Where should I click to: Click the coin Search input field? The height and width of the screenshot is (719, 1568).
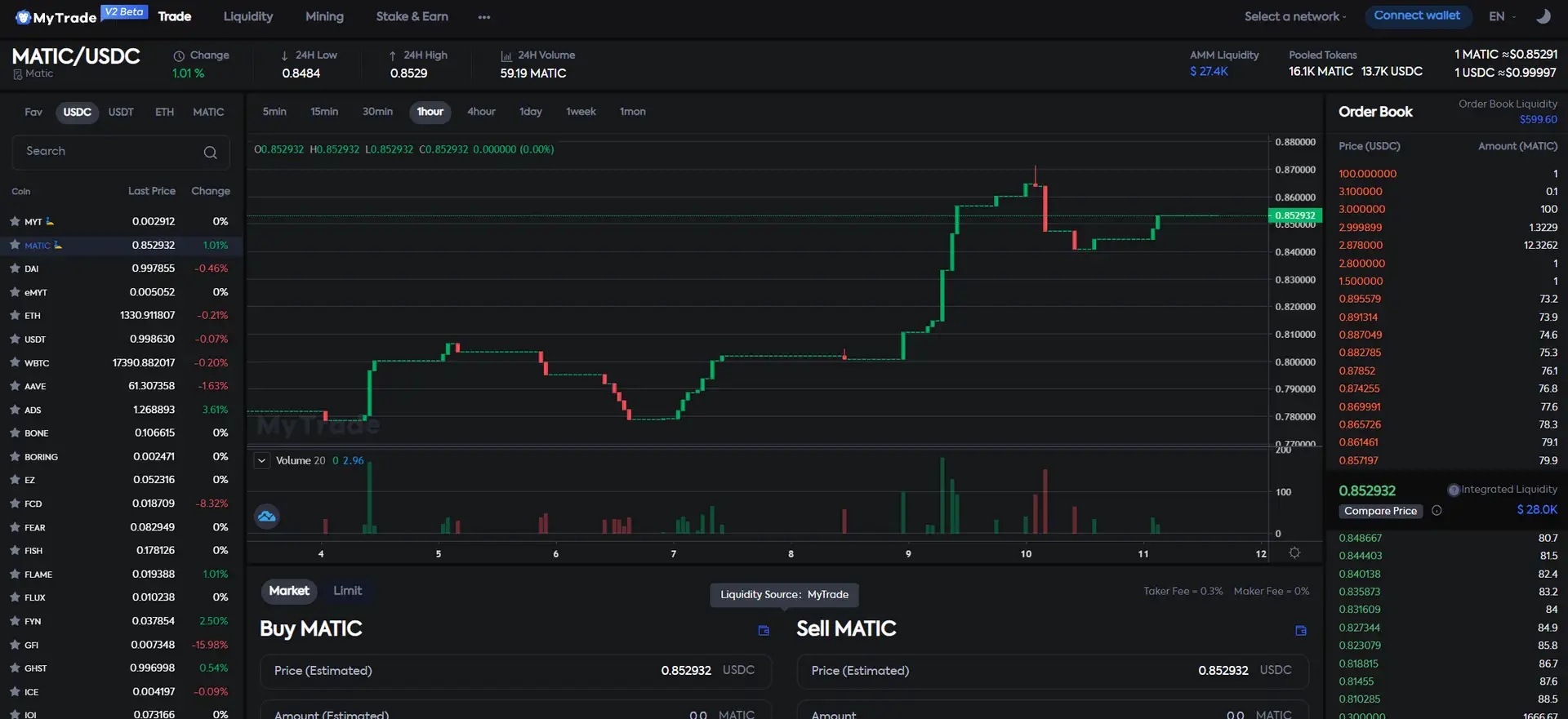pyautogui.click(x=110, y=152)
